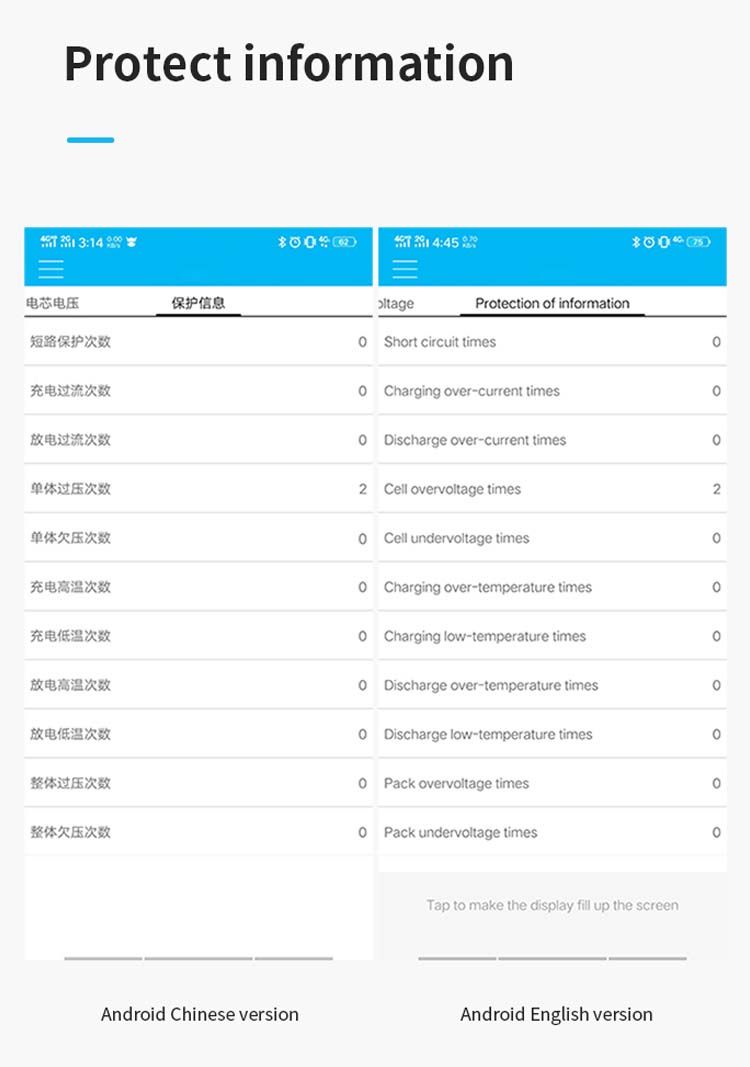
Task: Tap battery indicator in English version status bar
Action: [698, 242]
